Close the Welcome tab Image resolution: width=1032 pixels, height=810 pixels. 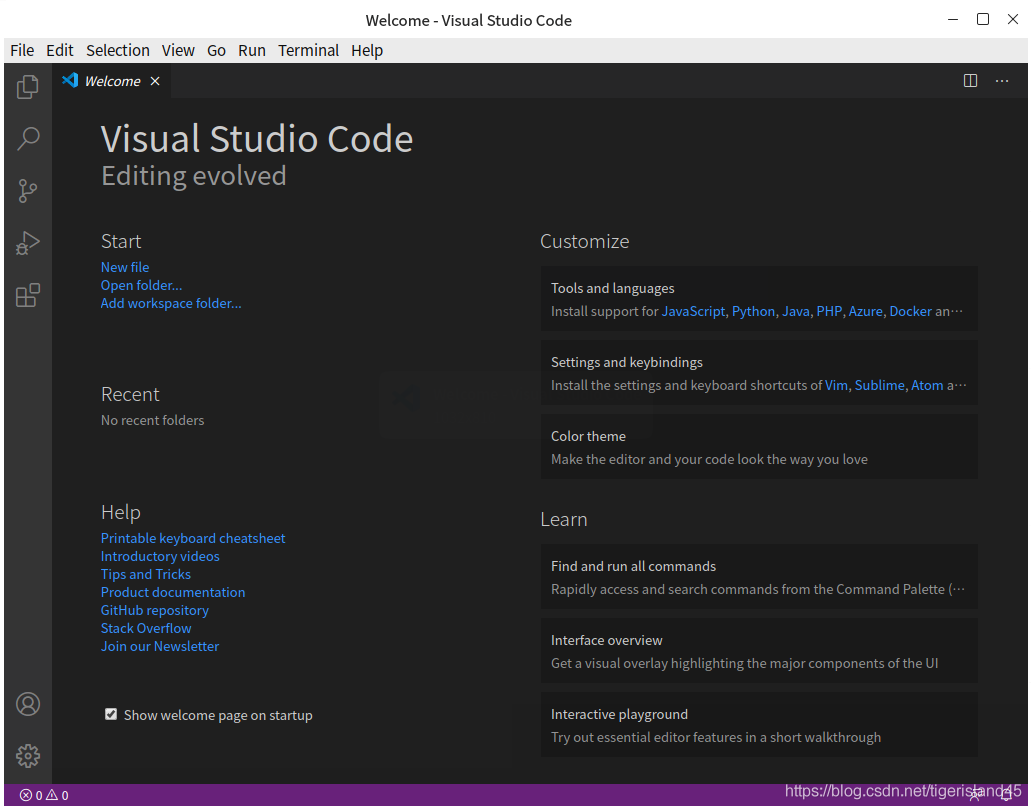point(155,81)
